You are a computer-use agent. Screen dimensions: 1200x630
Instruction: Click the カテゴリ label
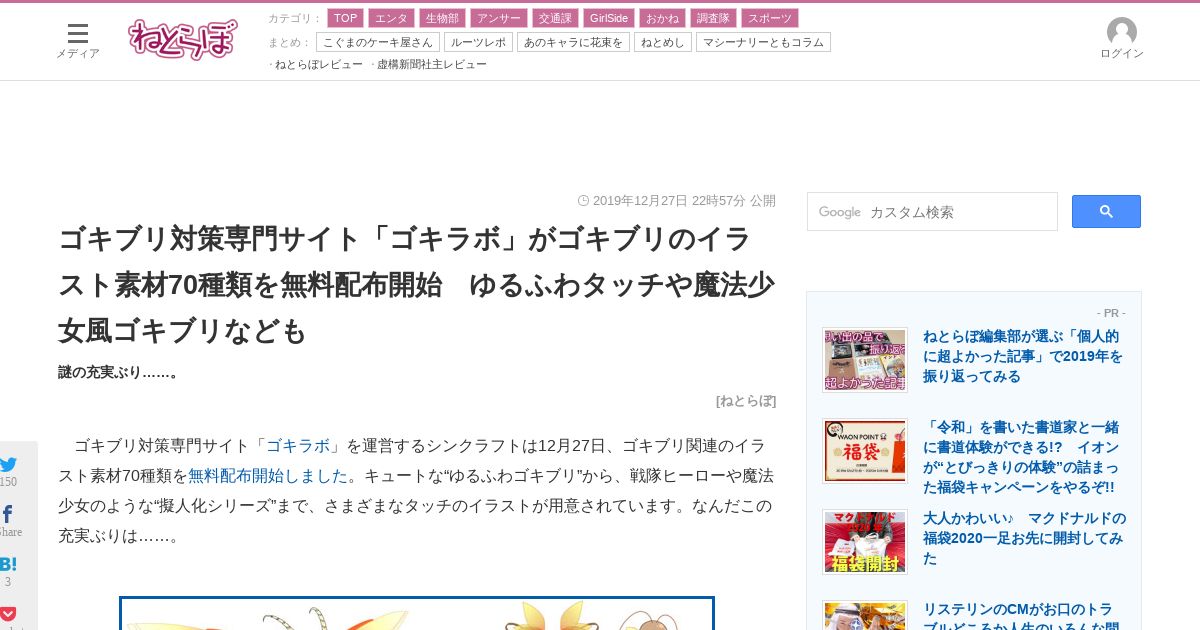coord(295,18)
